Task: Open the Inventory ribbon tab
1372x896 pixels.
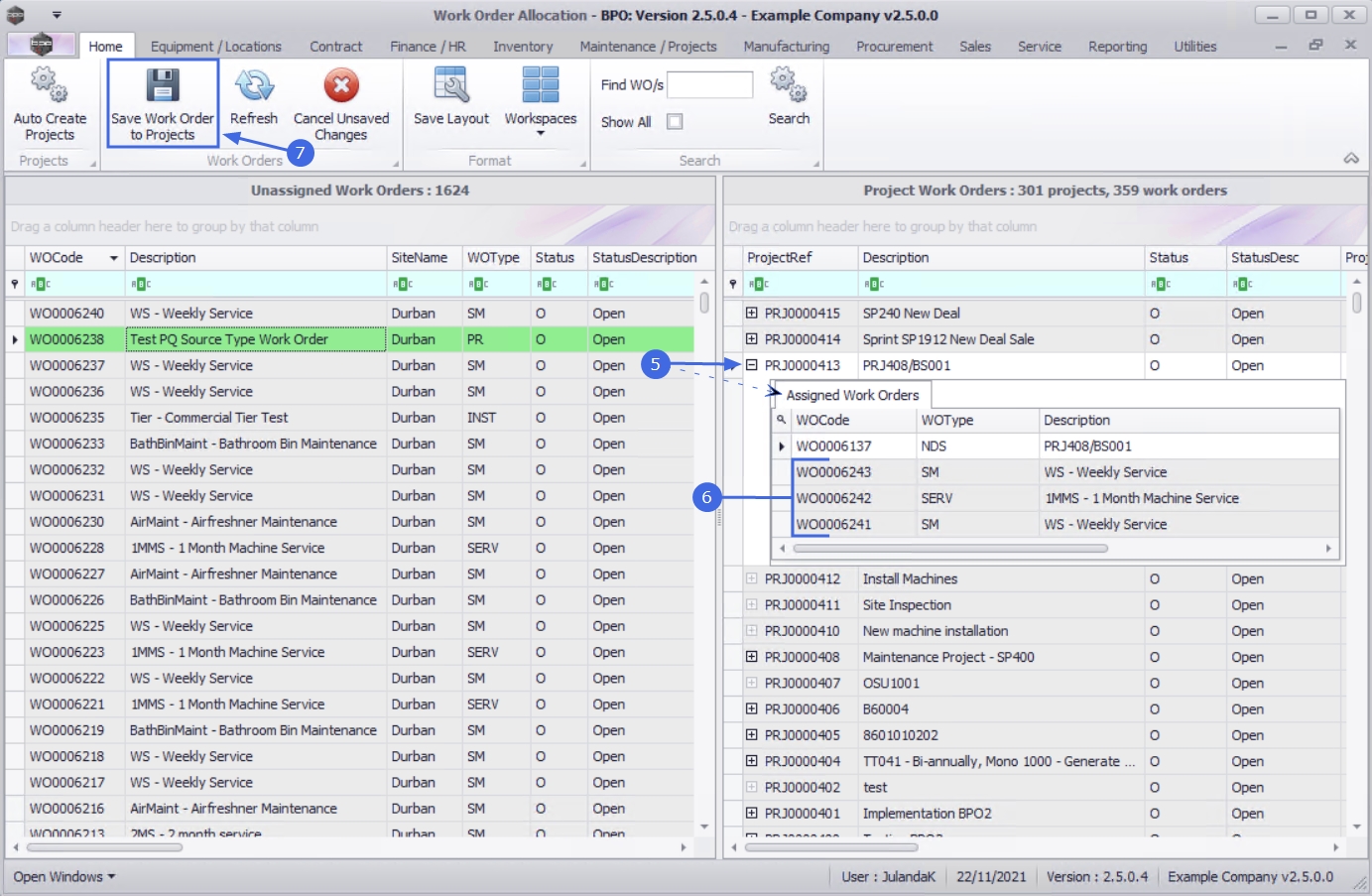Action: [x=523, y=47]
